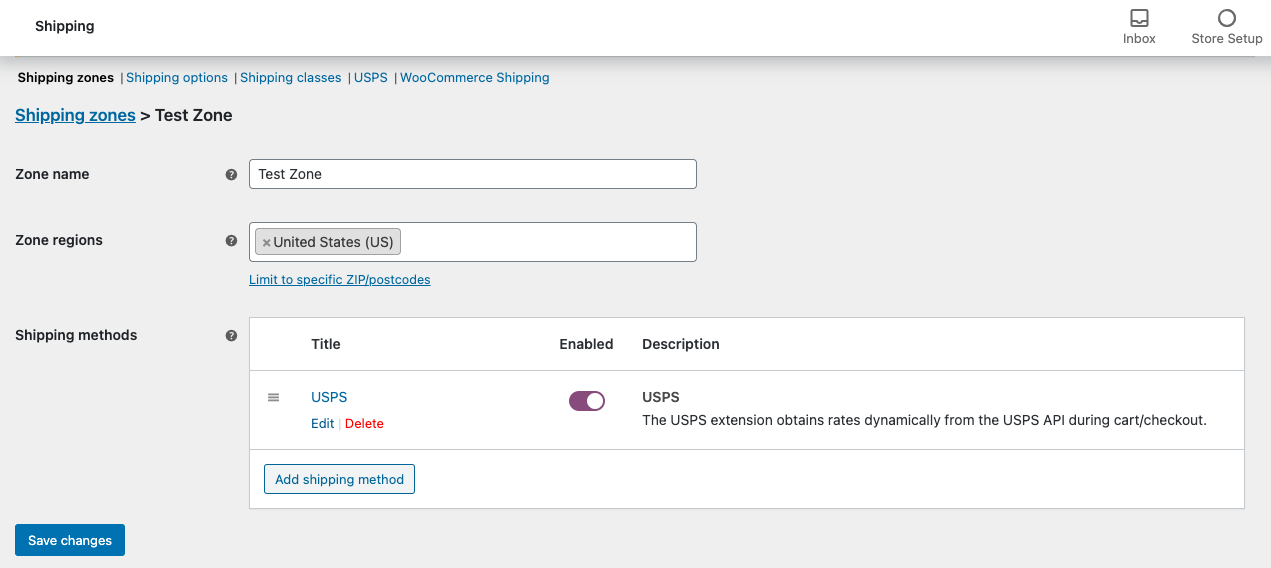Click Save changes button

pos(70,540)
